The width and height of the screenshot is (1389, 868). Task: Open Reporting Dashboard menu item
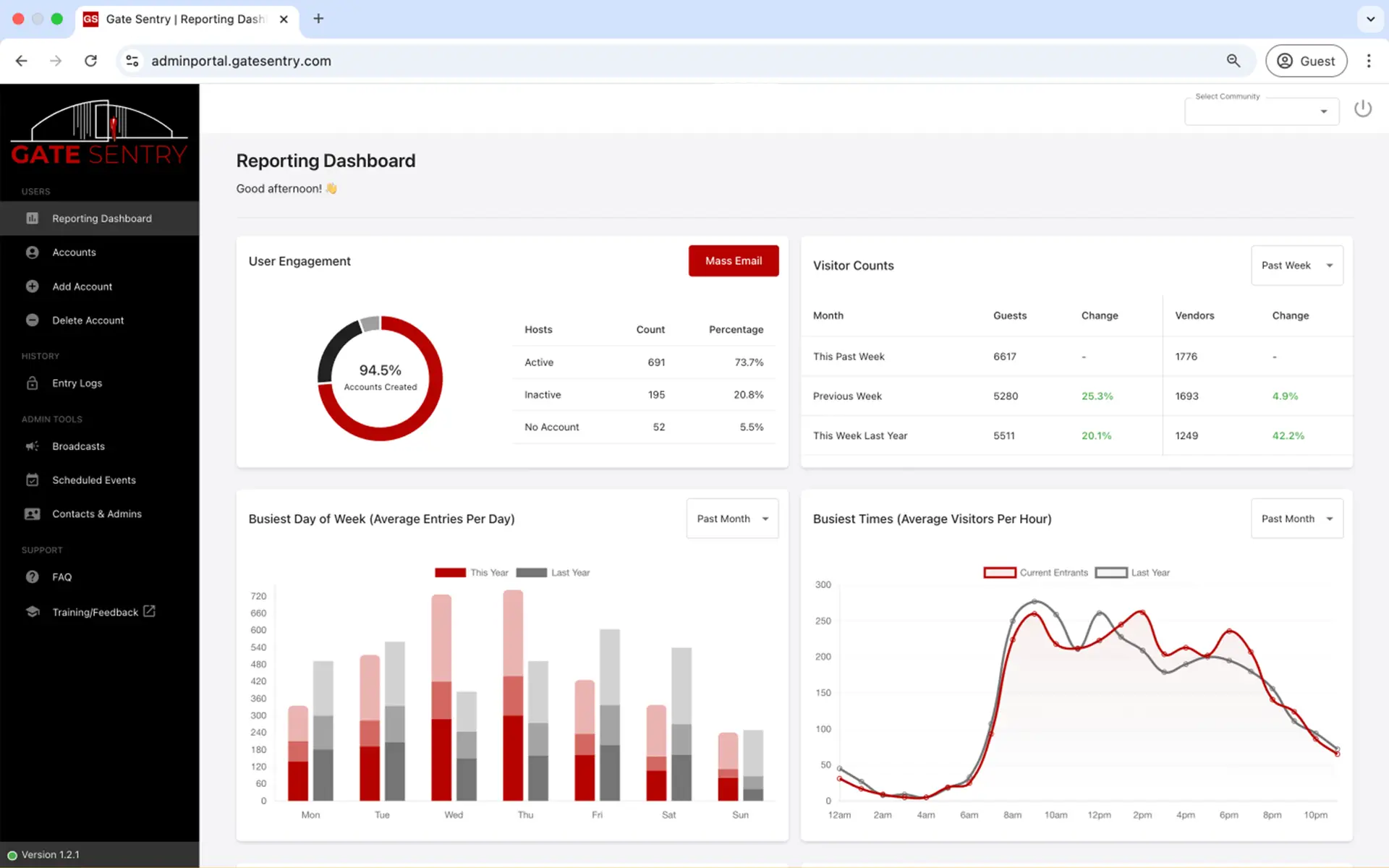point(101,218)
